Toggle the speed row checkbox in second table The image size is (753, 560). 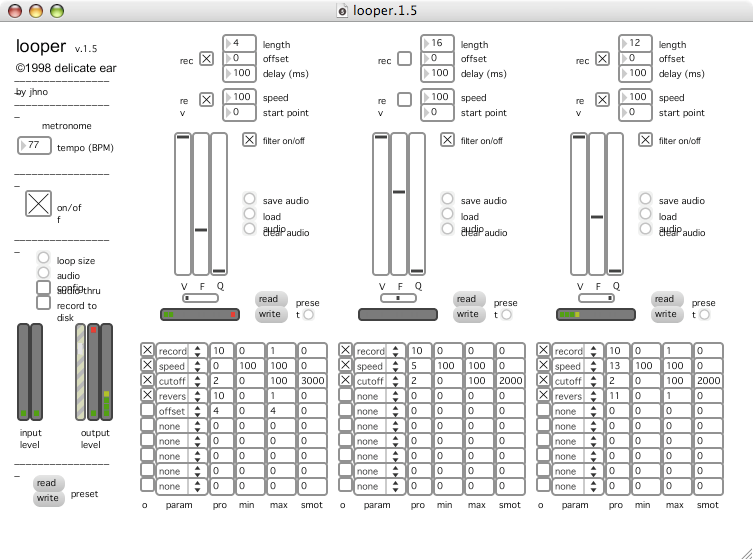tap(345, 365)
